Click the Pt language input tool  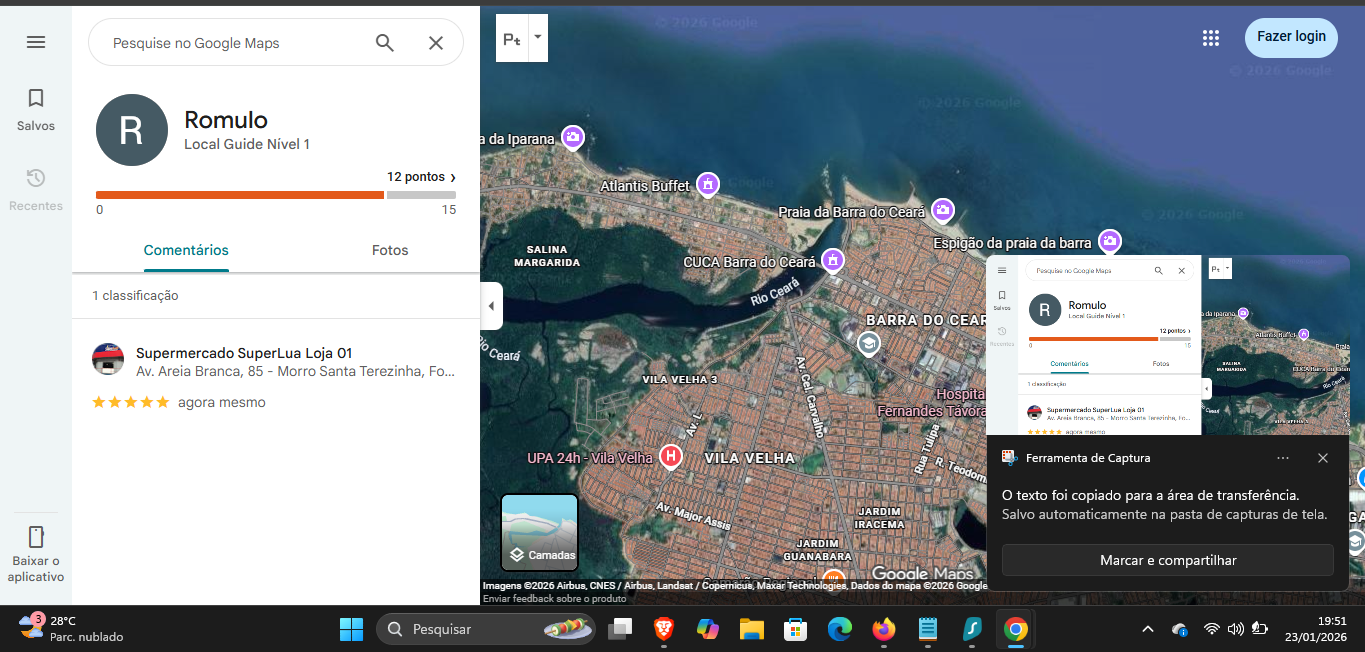point(511,38)
